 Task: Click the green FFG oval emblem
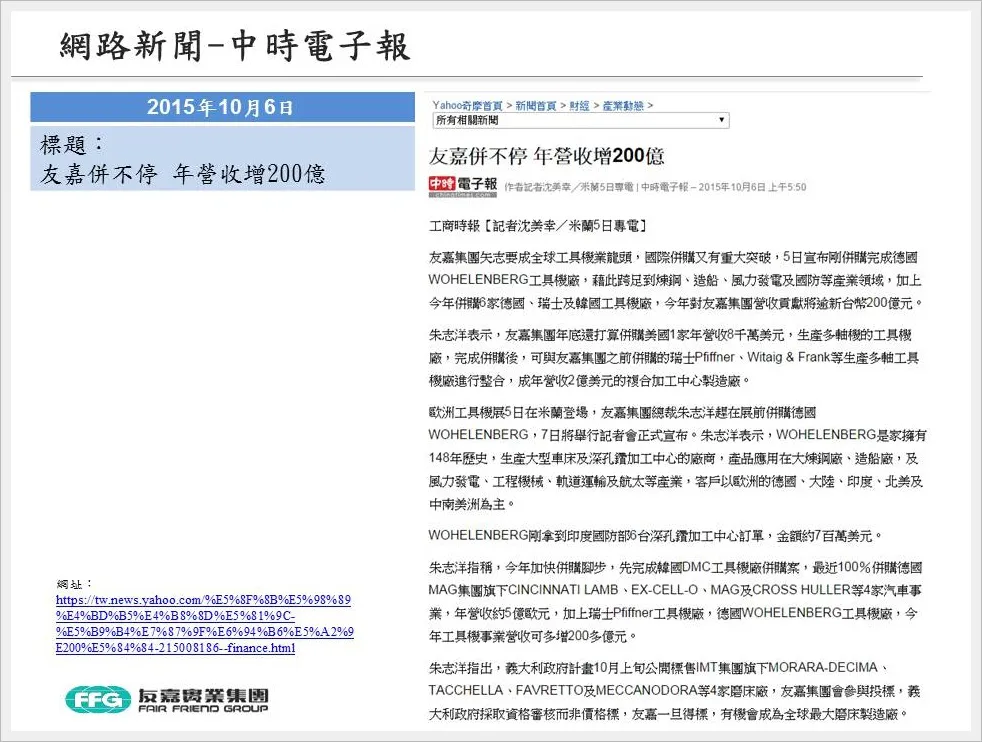(98, 698)
